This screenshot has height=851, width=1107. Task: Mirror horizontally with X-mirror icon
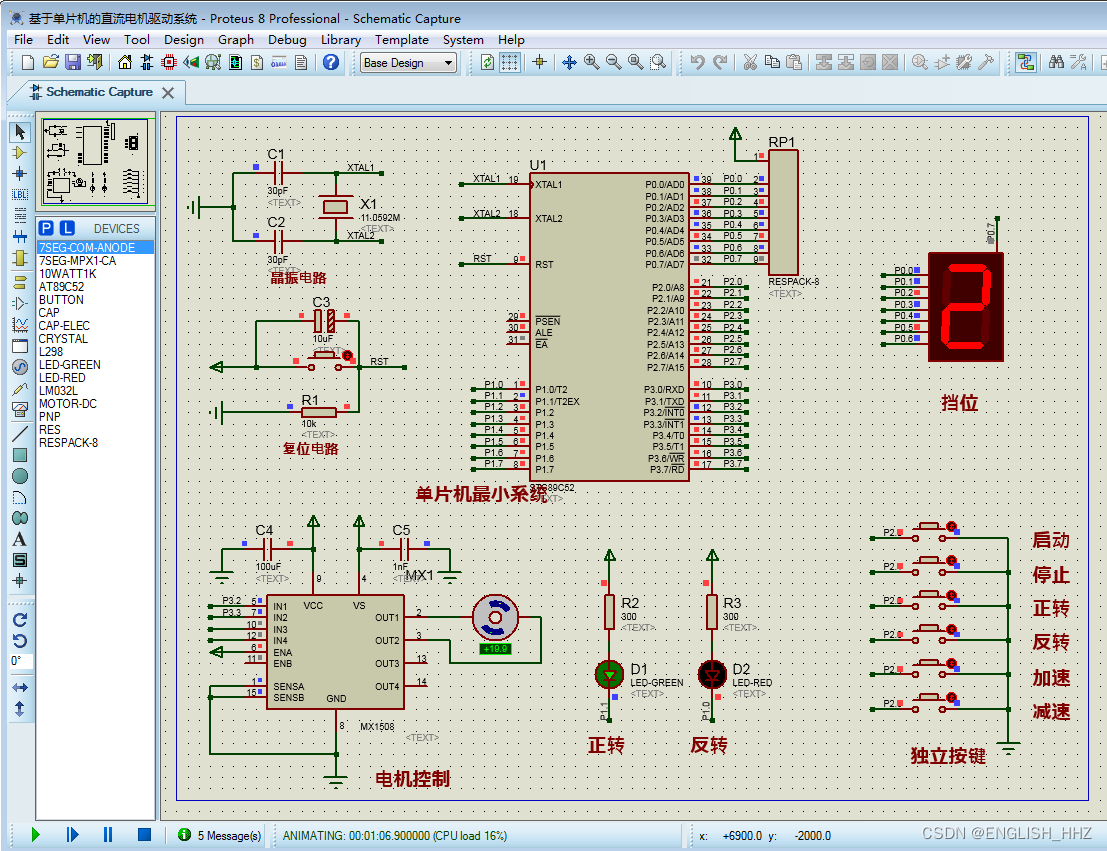click(x=20, y=687)
